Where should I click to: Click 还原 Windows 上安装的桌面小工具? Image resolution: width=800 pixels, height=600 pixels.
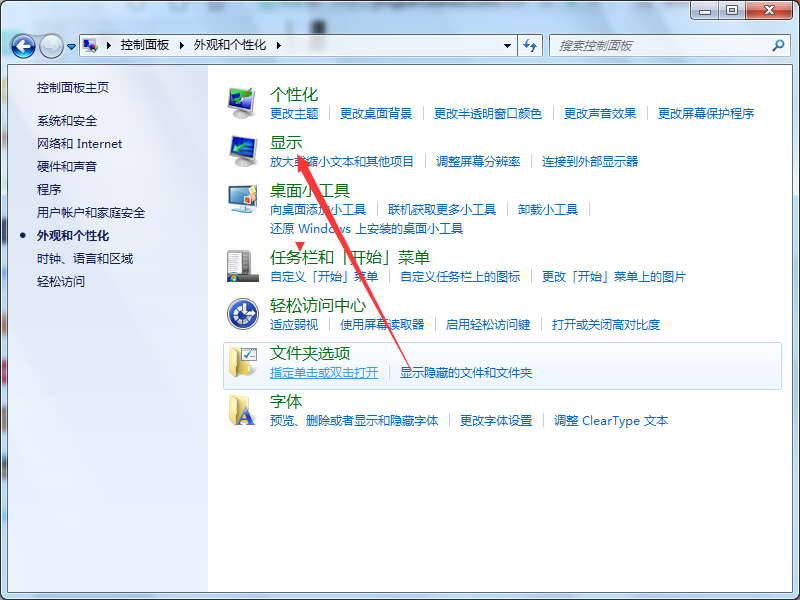(x=366, y=229)
